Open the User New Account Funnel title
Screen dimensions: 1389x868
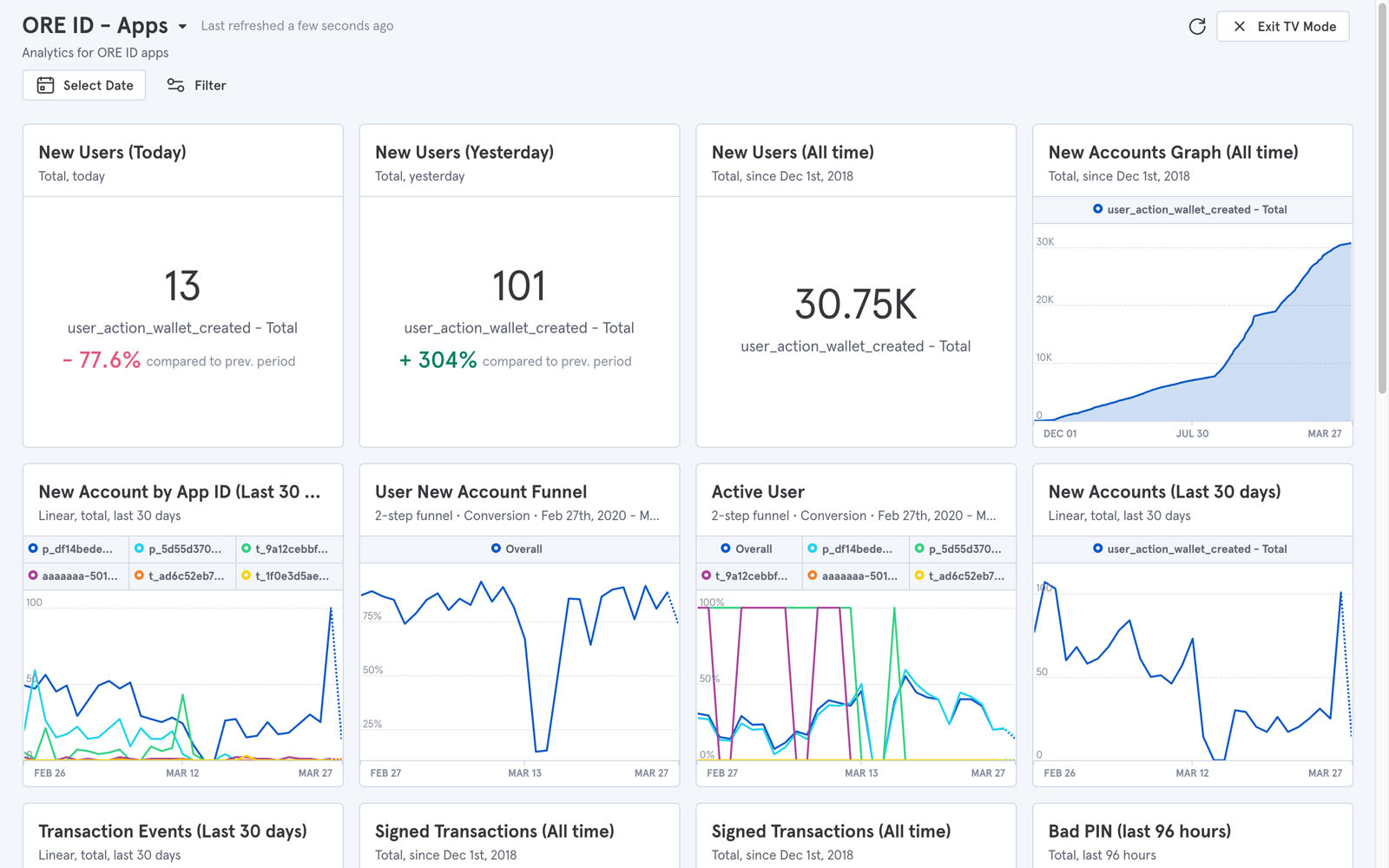click(481, 491)
